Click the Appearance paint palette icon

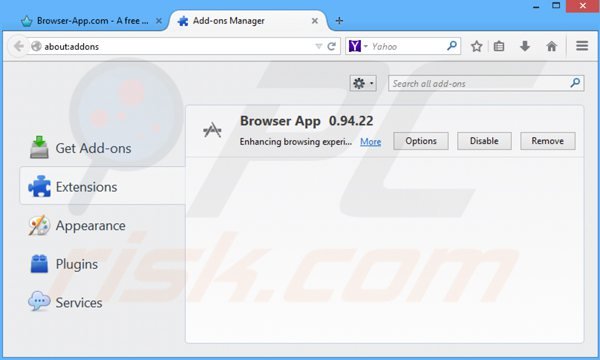coord(39,225)
